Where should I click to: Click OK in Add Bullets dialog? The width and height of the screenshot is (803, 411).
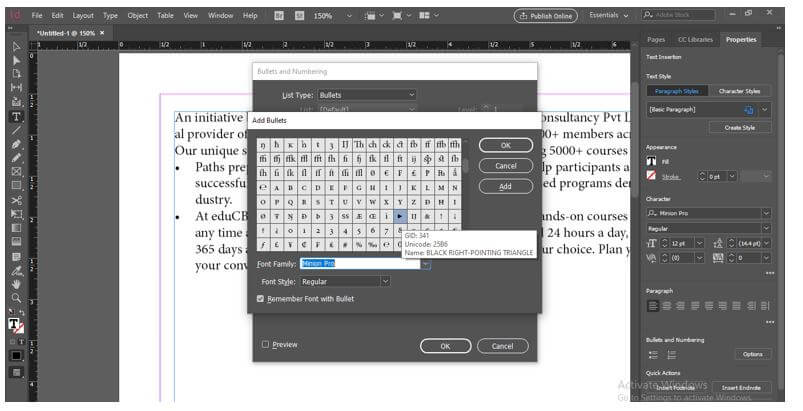[505, 145]
